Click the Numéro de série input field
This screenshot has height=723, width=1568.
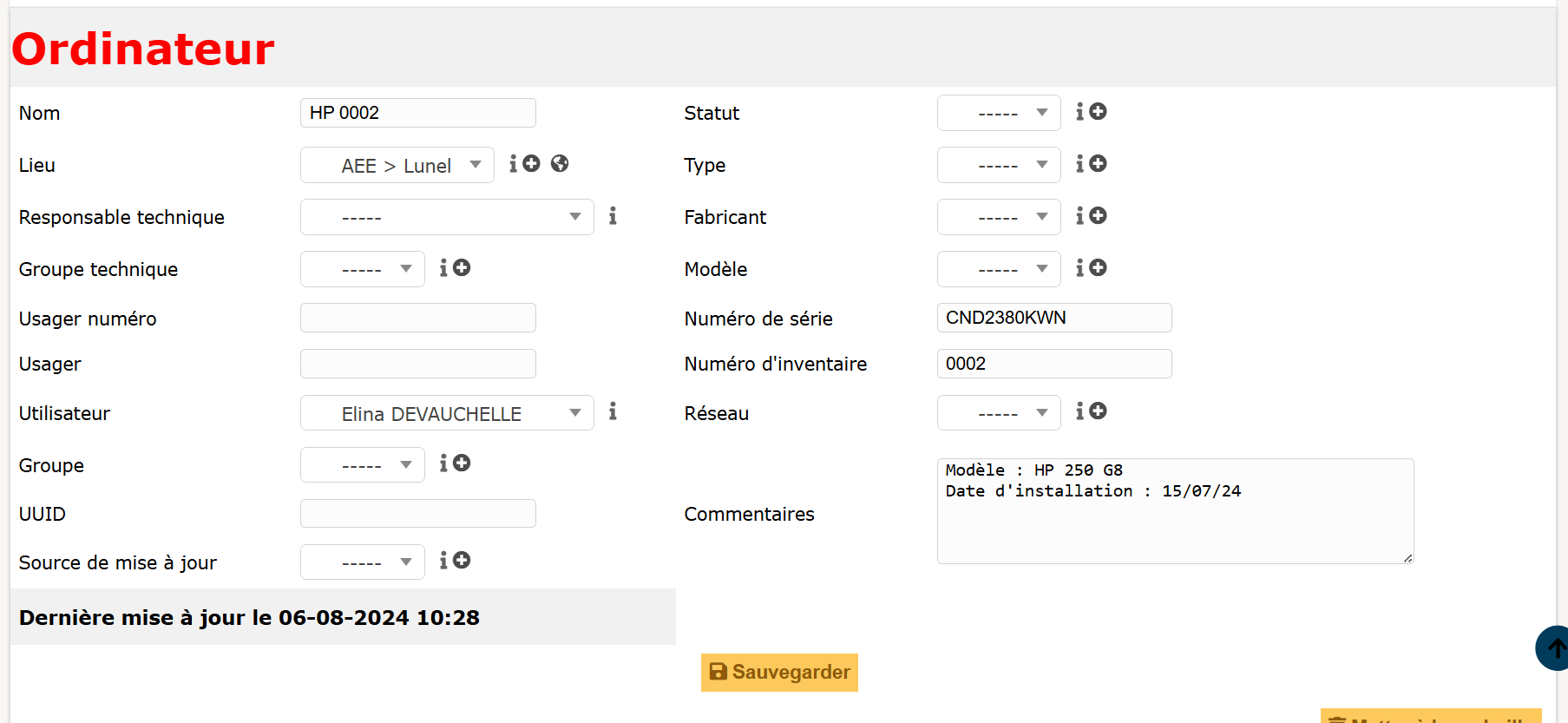tap(1053, 318)
